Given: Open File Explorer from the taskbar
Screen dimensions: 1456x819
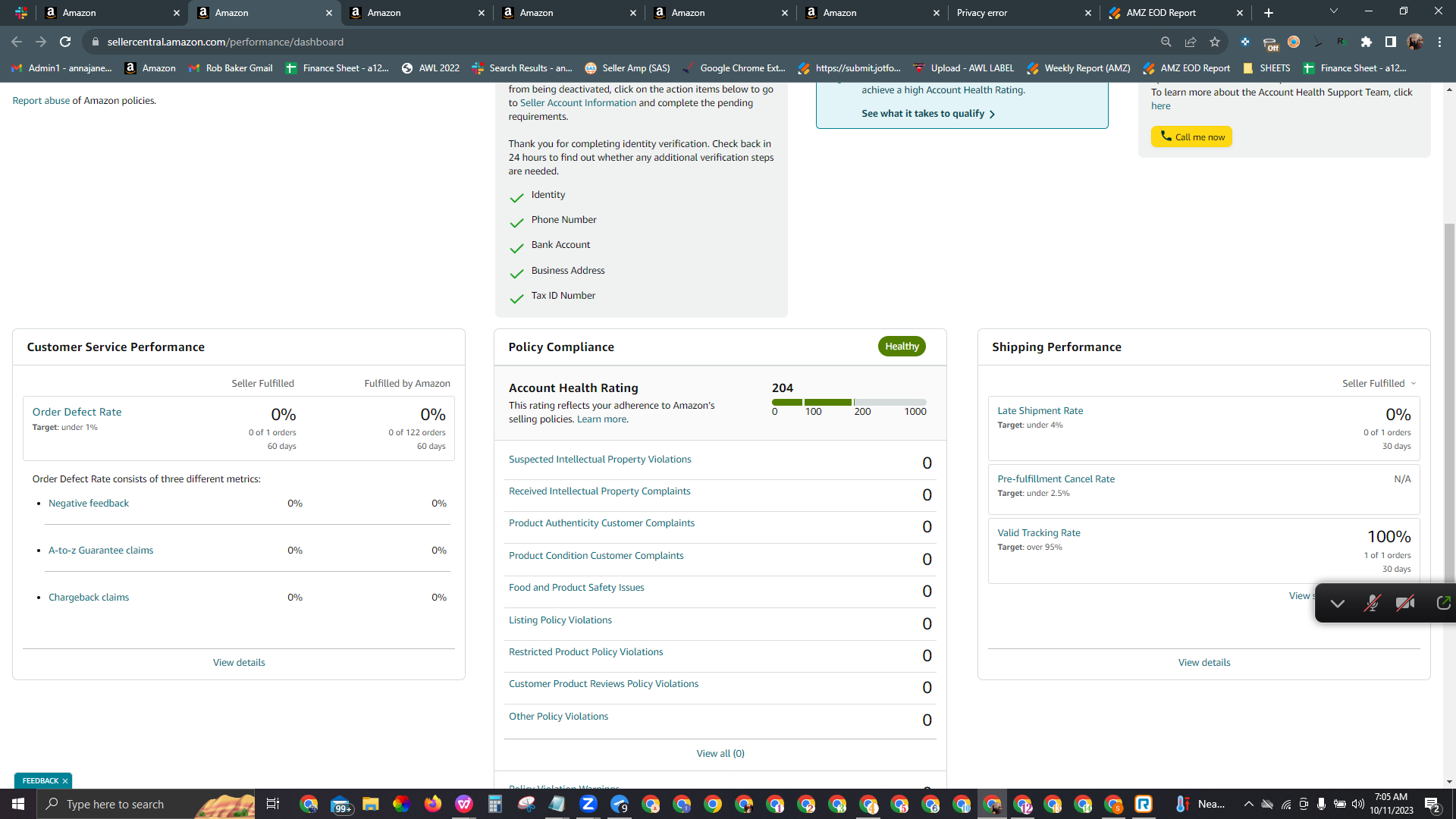Looking at the screenshot, I should [x=370, y=804].
